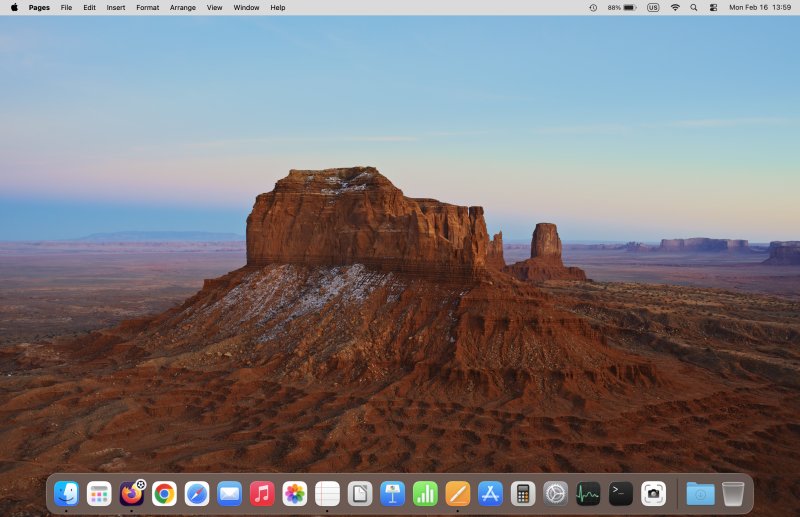Open the File menu
The height and width of the screenshot is (517, 800).
(x=66, y=7)
